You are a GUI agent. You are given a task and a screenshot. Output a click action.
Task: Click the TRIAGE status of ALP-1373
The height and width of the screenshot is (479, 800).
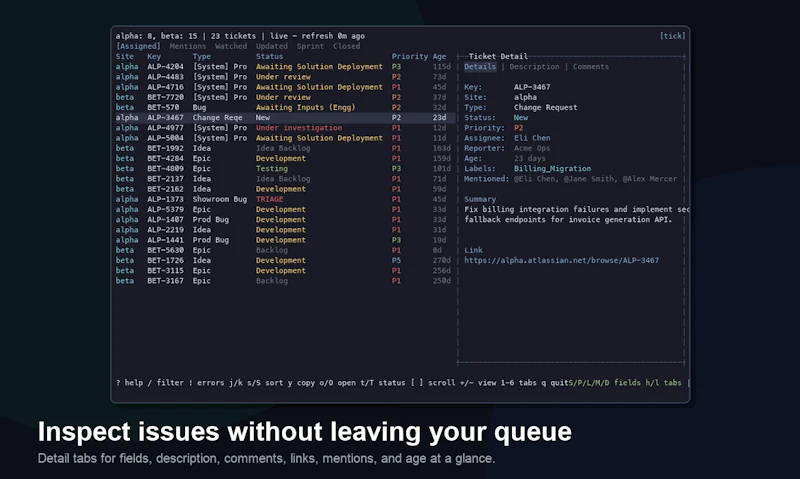pos(269,199)
